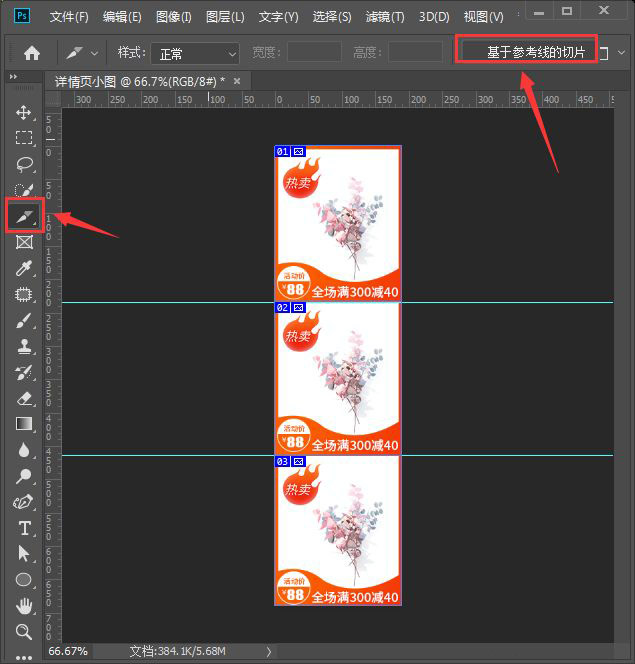Open the 文字(Y) menu
The image size is (635, 664).
coord(278,17)
